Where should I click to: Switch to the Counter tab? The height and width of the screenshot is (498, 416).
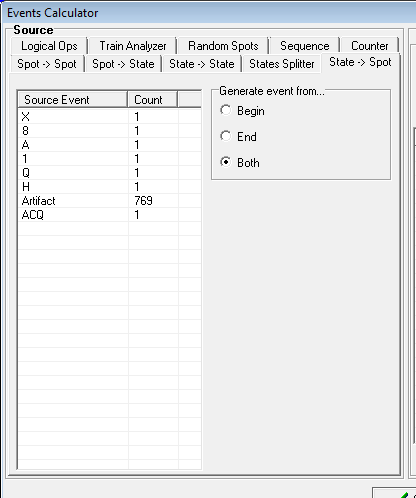coord(369,46)
